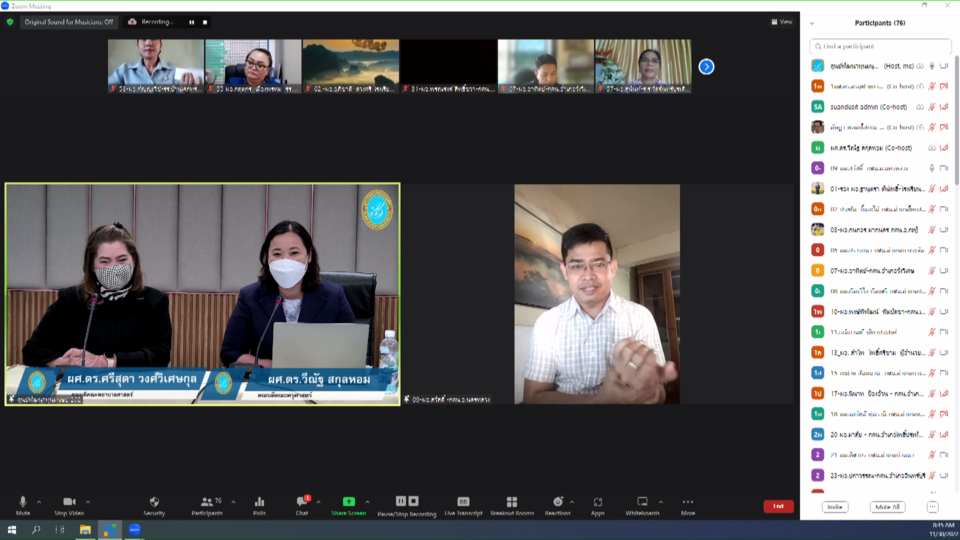Expand video options arrow beside Stop Video
This screenshot has width=960, height=540.
(x=88, y=502)
